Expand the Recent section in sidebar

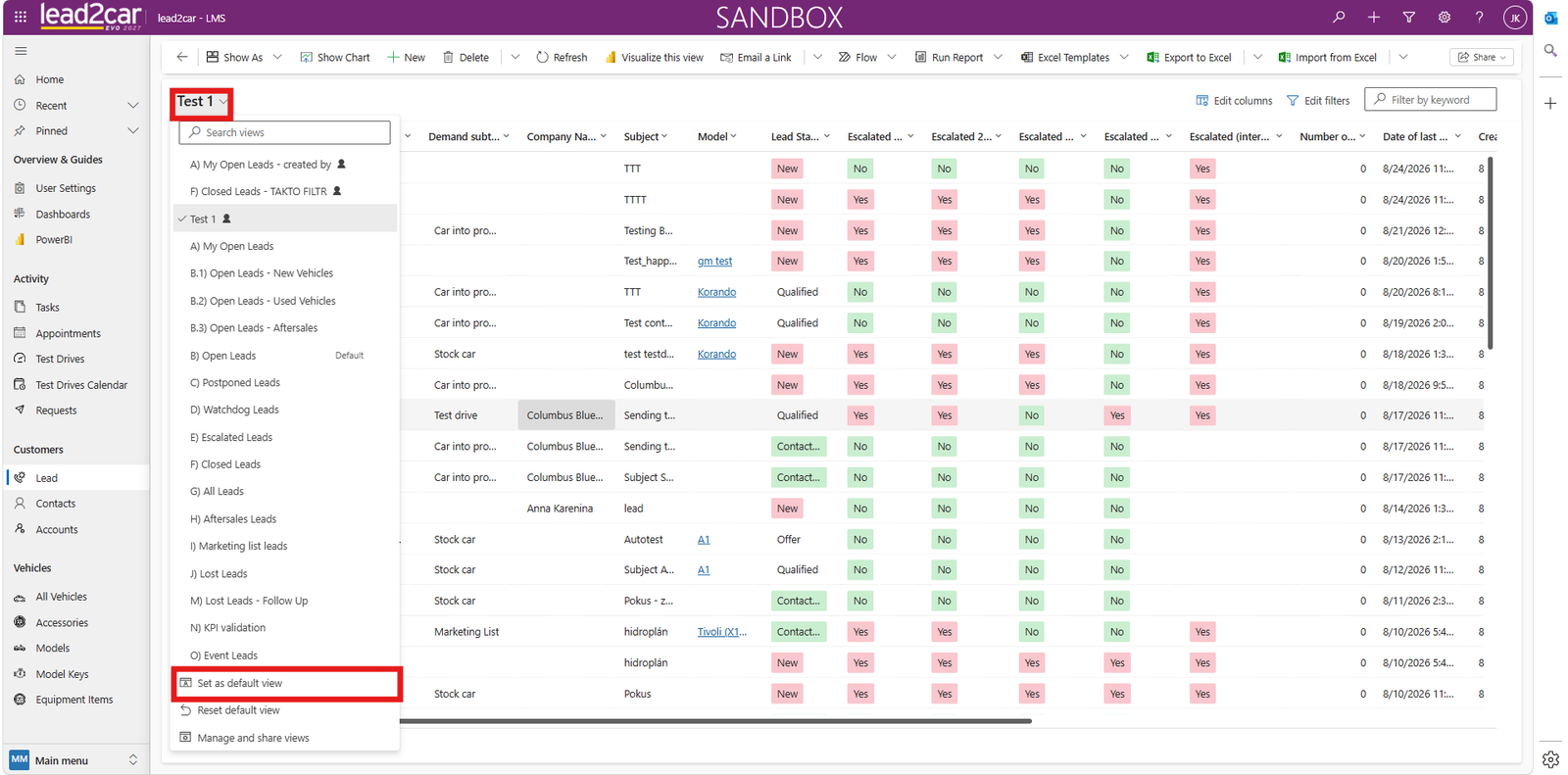(x=133, y=105)
